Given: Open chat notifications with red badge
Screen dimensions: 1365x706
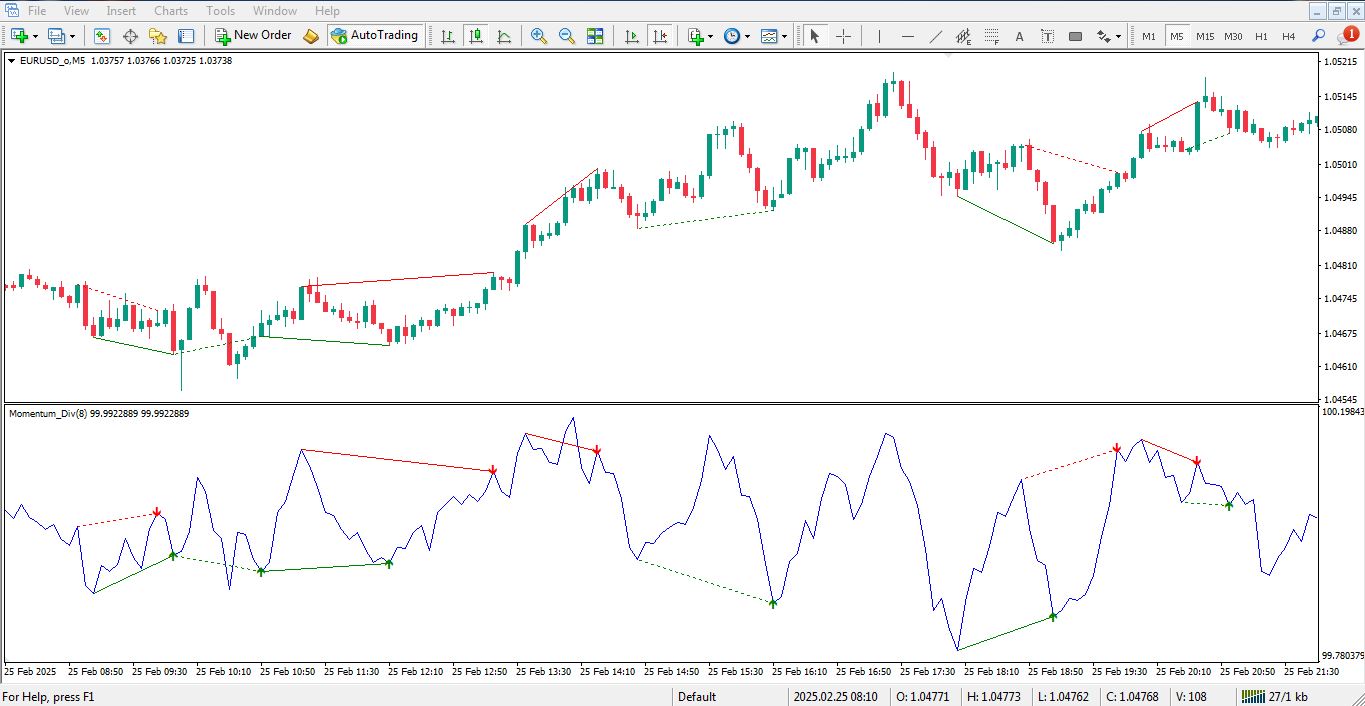Looking at the screenshot, I should coord(1347,36).
